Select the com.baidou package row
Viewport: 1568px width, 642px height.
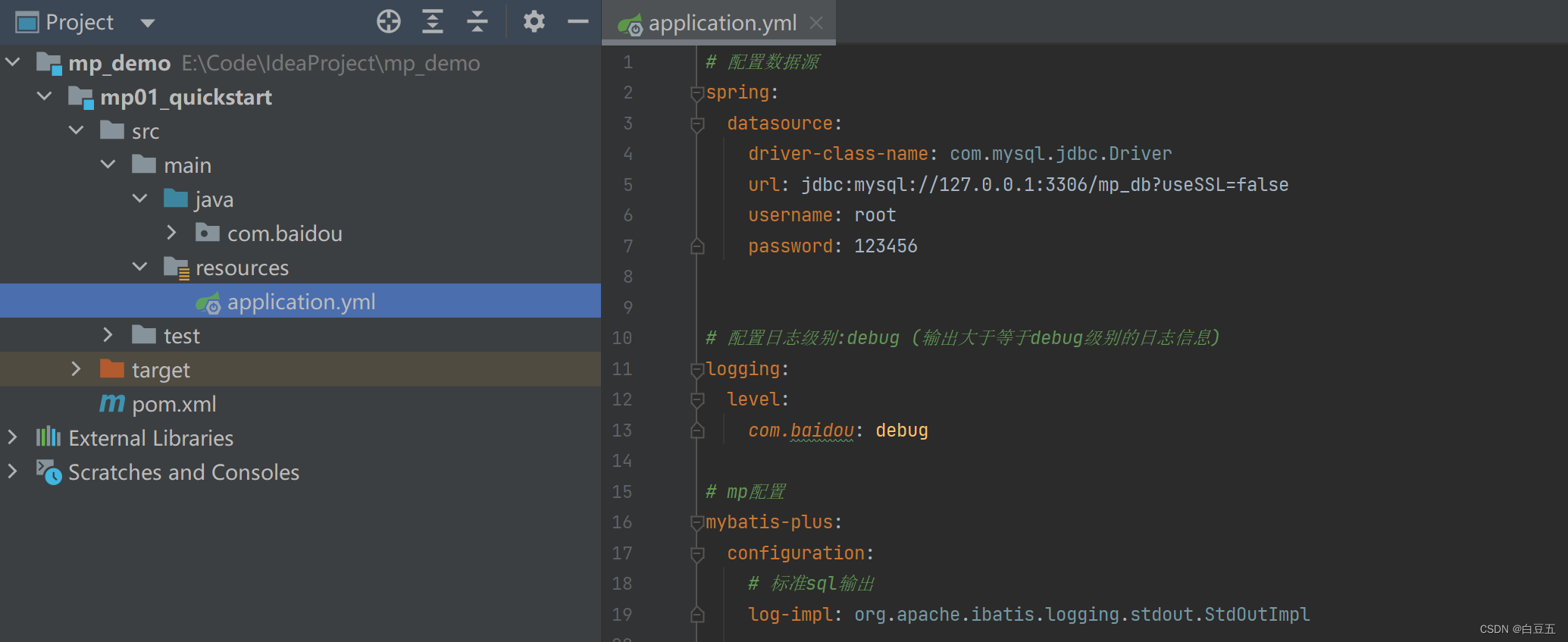click(x=300, y=233)
